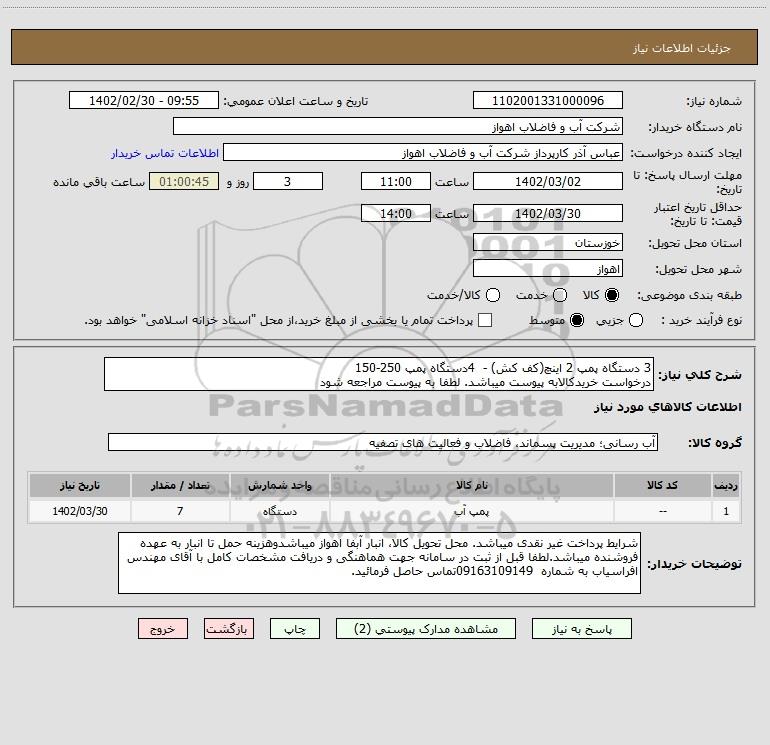This screenshot has width=770, height=745.
Task: Select the خدمت radio button
Action: point(560,295)
